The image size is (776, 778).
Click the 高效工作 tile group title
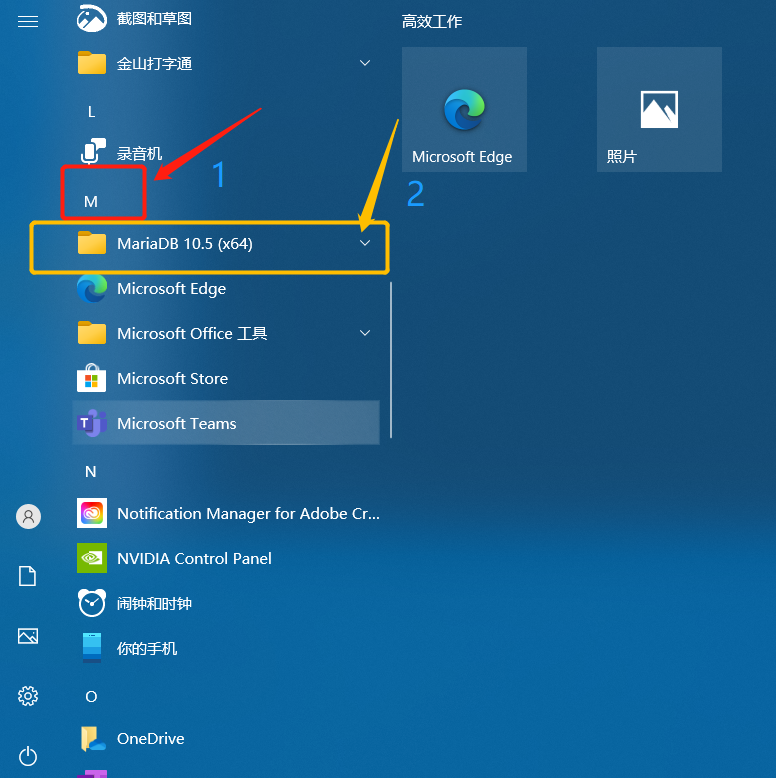click(x=432, y=21)
